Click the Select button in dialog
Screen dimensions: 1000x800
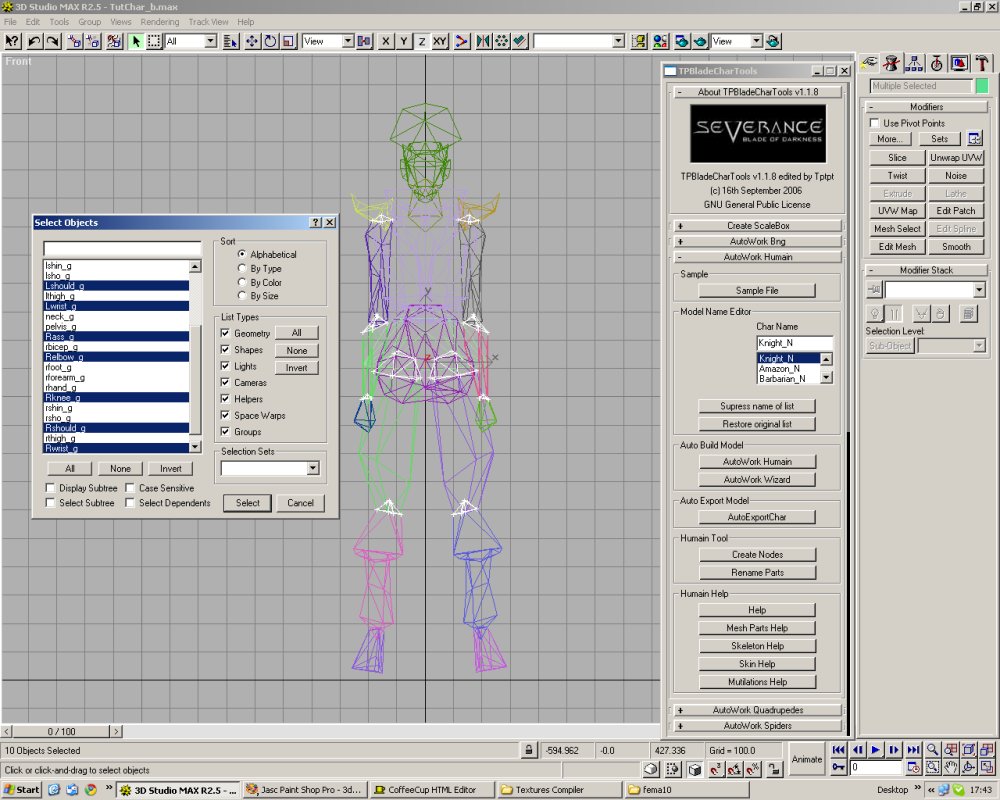click(247, 503)
